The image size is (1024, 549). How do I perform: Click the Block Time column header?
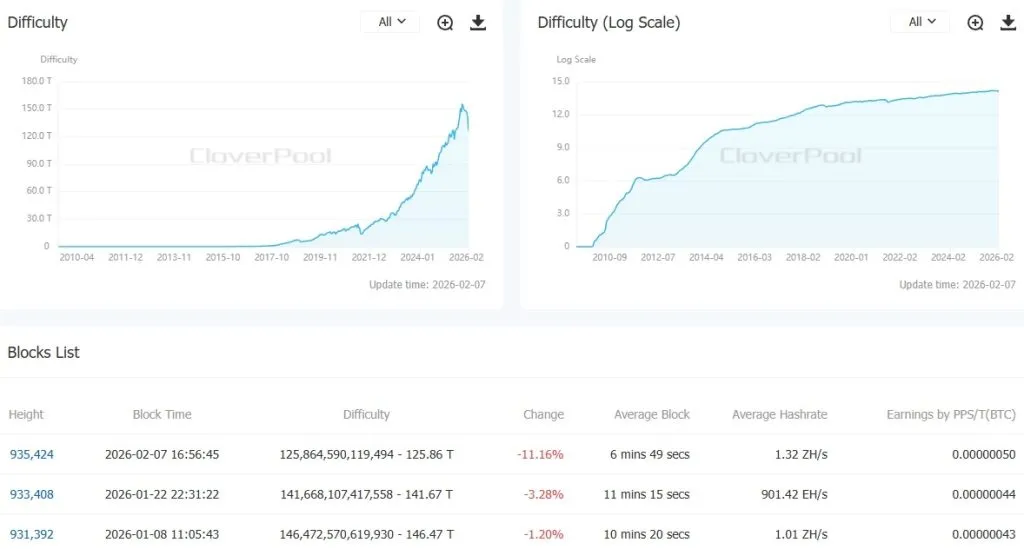pos(162,414)
